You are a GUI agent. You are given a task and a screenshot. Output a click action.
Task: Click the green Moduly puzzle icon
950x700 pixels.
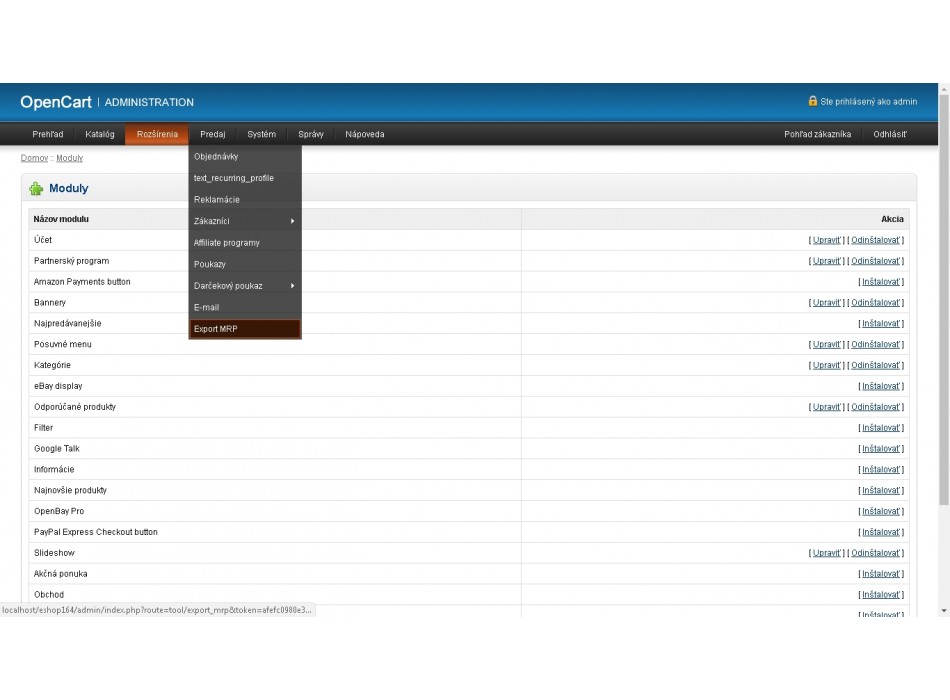(x=36, y=188)
